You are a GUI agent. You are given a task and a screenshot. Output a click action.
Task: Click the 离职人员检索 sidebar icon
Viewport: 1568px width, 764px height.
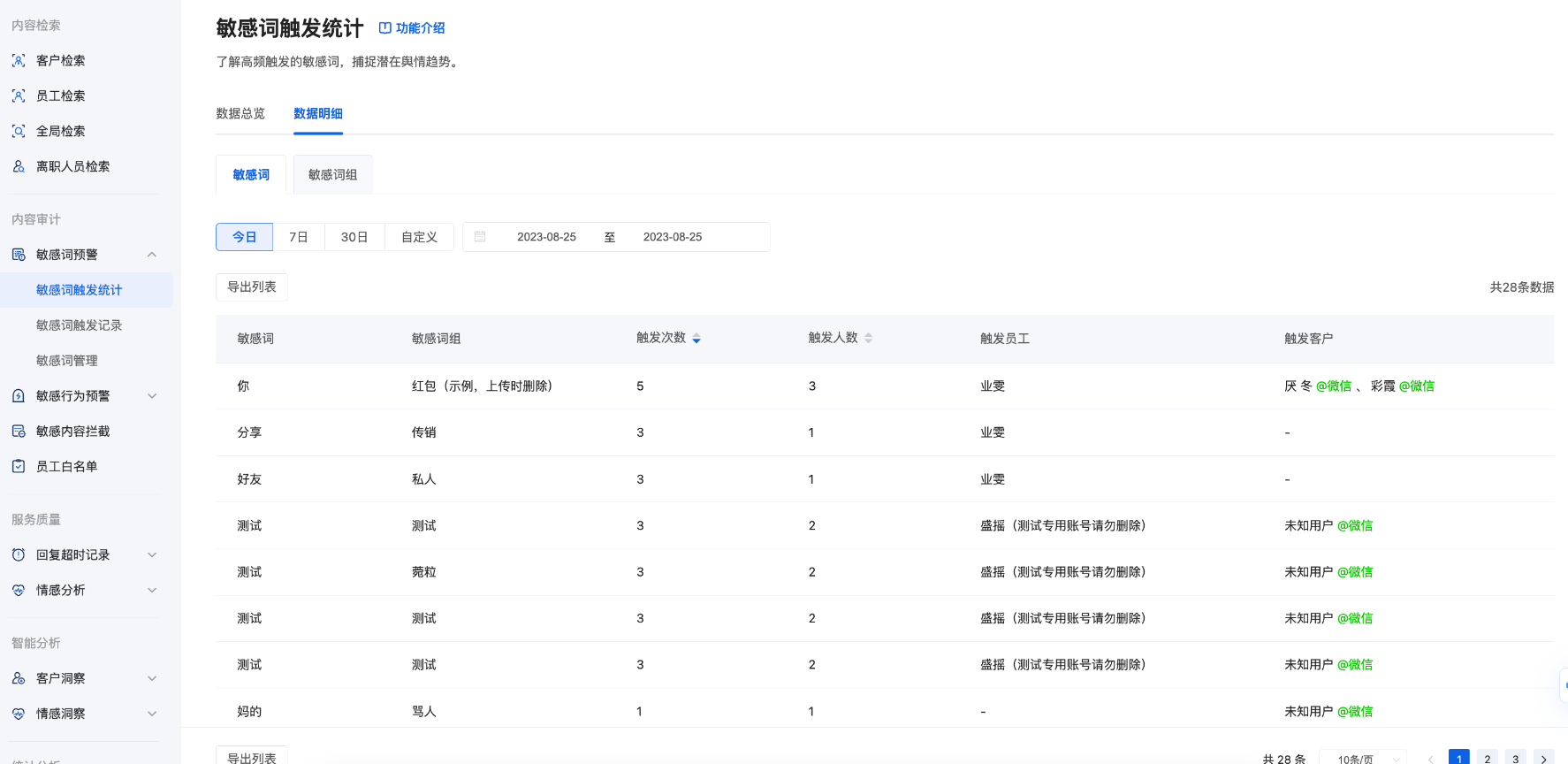(19, 166)
